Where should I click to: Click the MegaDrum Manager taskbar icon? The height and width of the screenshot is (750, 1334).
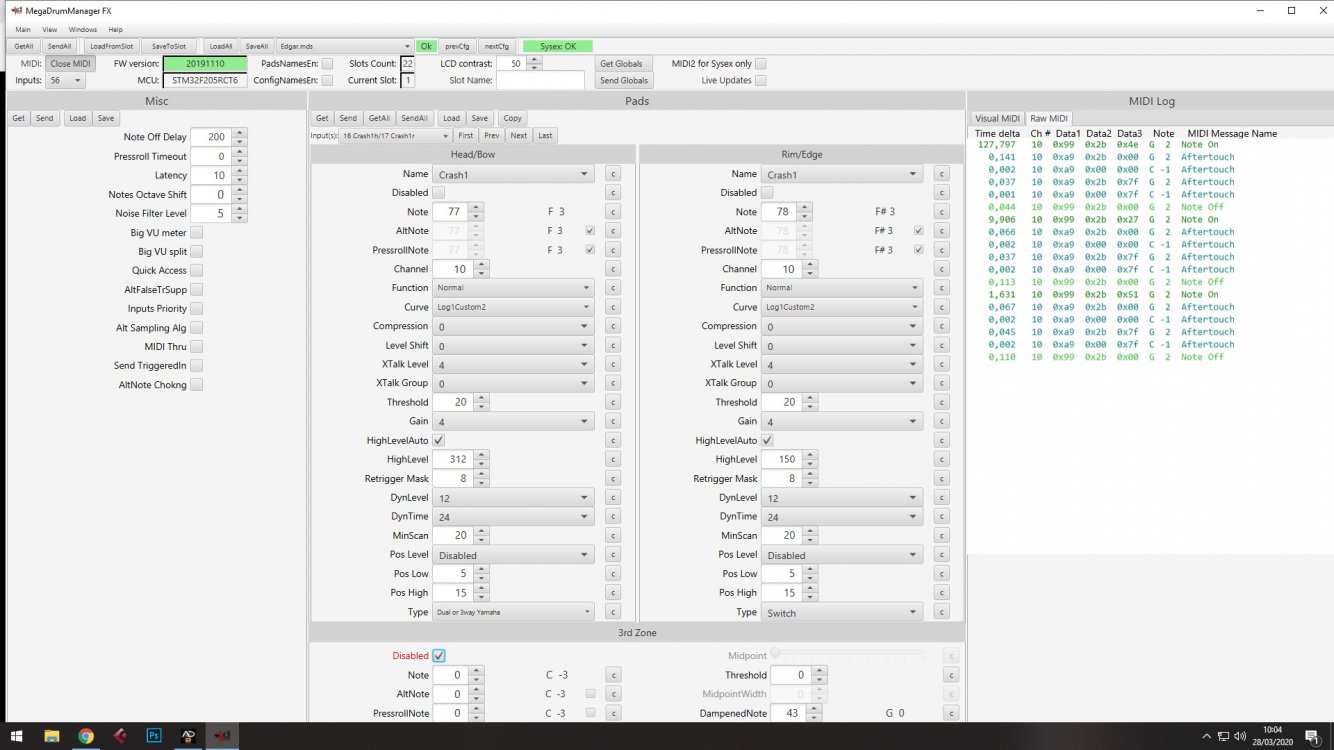tap(222, 735)
